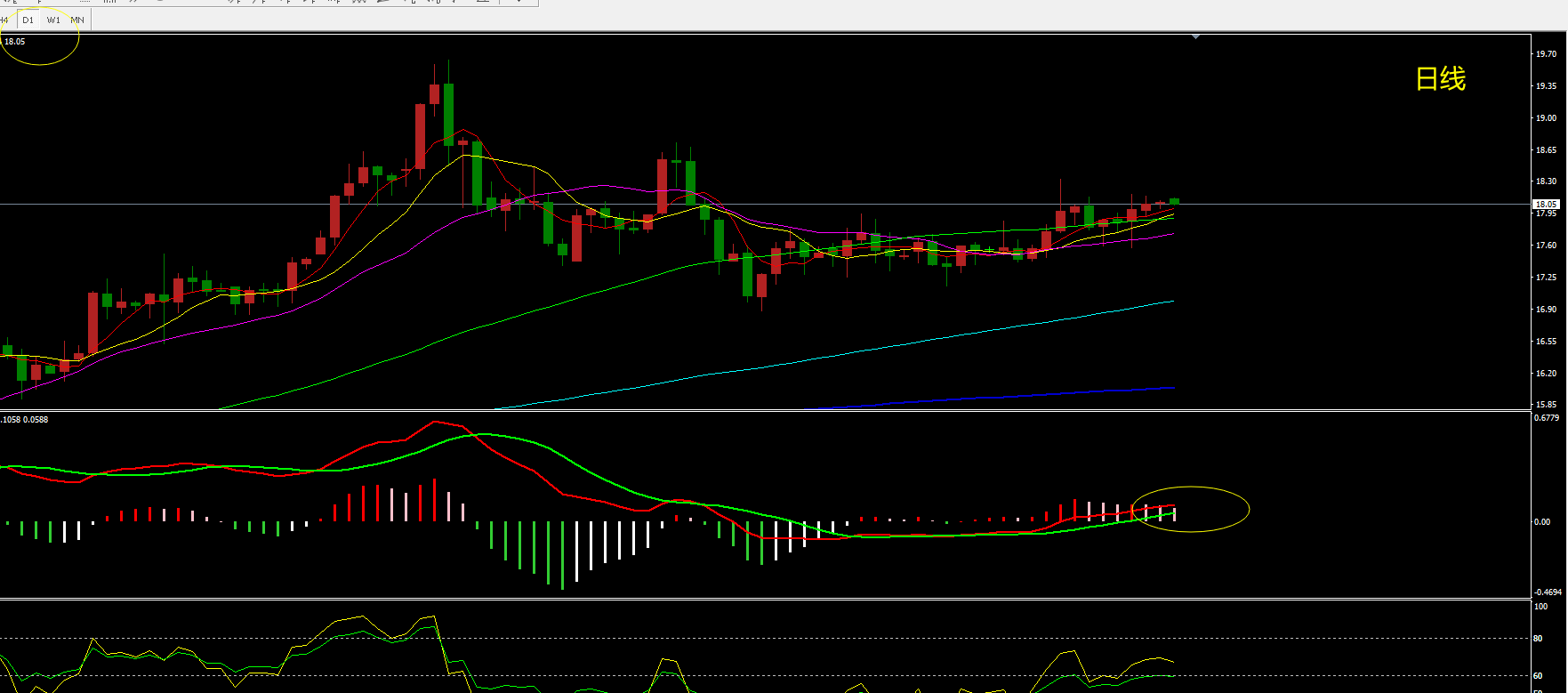This screenshot has width=1568, height=693.
Task: Click the 18.65 price scale label
Action: point(1546,149)
